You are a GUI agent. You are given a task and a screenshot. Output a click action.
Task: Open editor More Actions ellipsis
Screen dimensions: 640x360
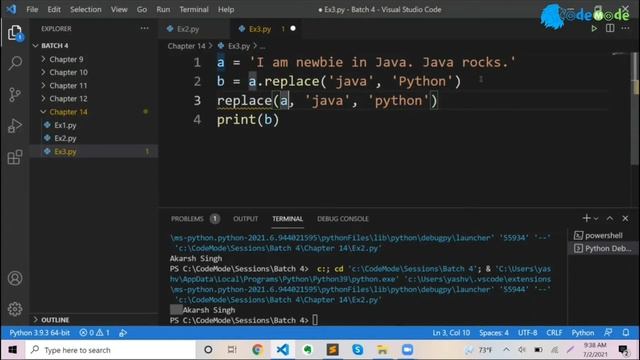click(x=625, y=29)
